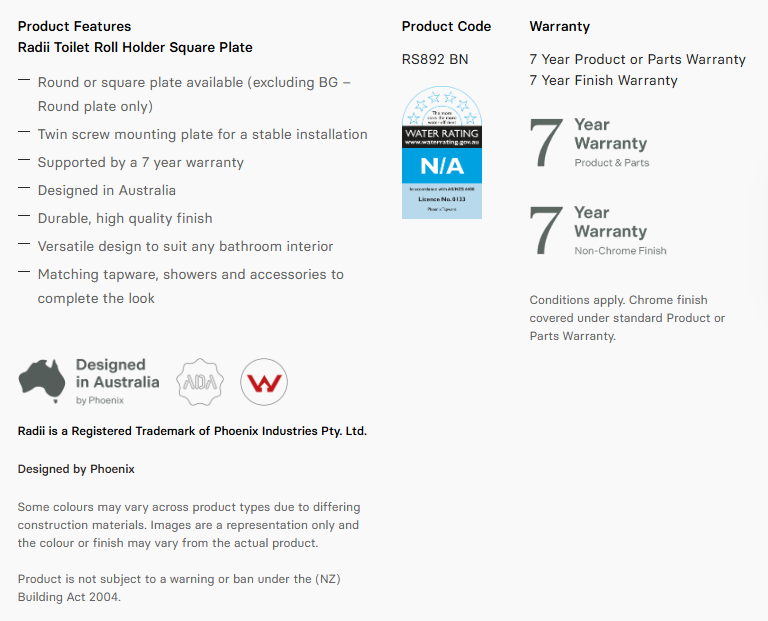
Task: Click 7 Year Product or Parts Warranty text
Action: point(637,59)
